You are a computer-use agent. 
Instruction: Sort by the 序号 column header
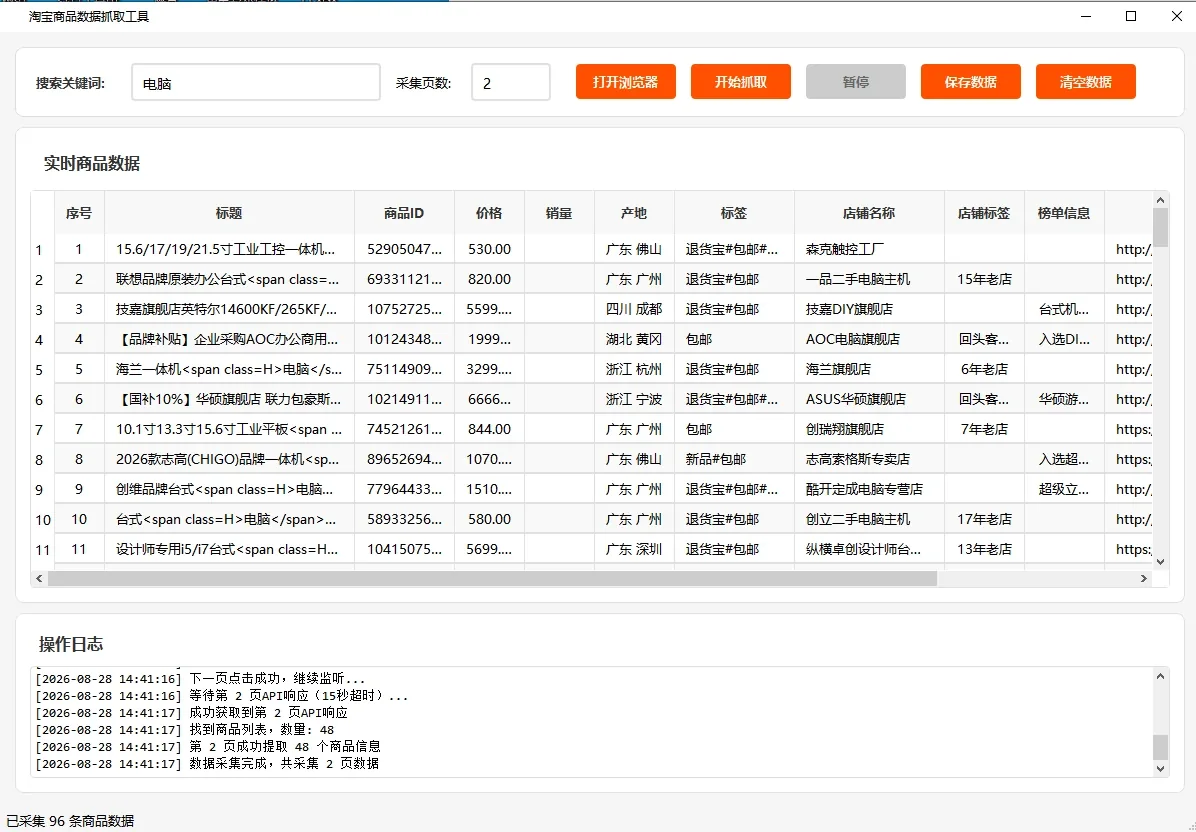pos(79,213)
